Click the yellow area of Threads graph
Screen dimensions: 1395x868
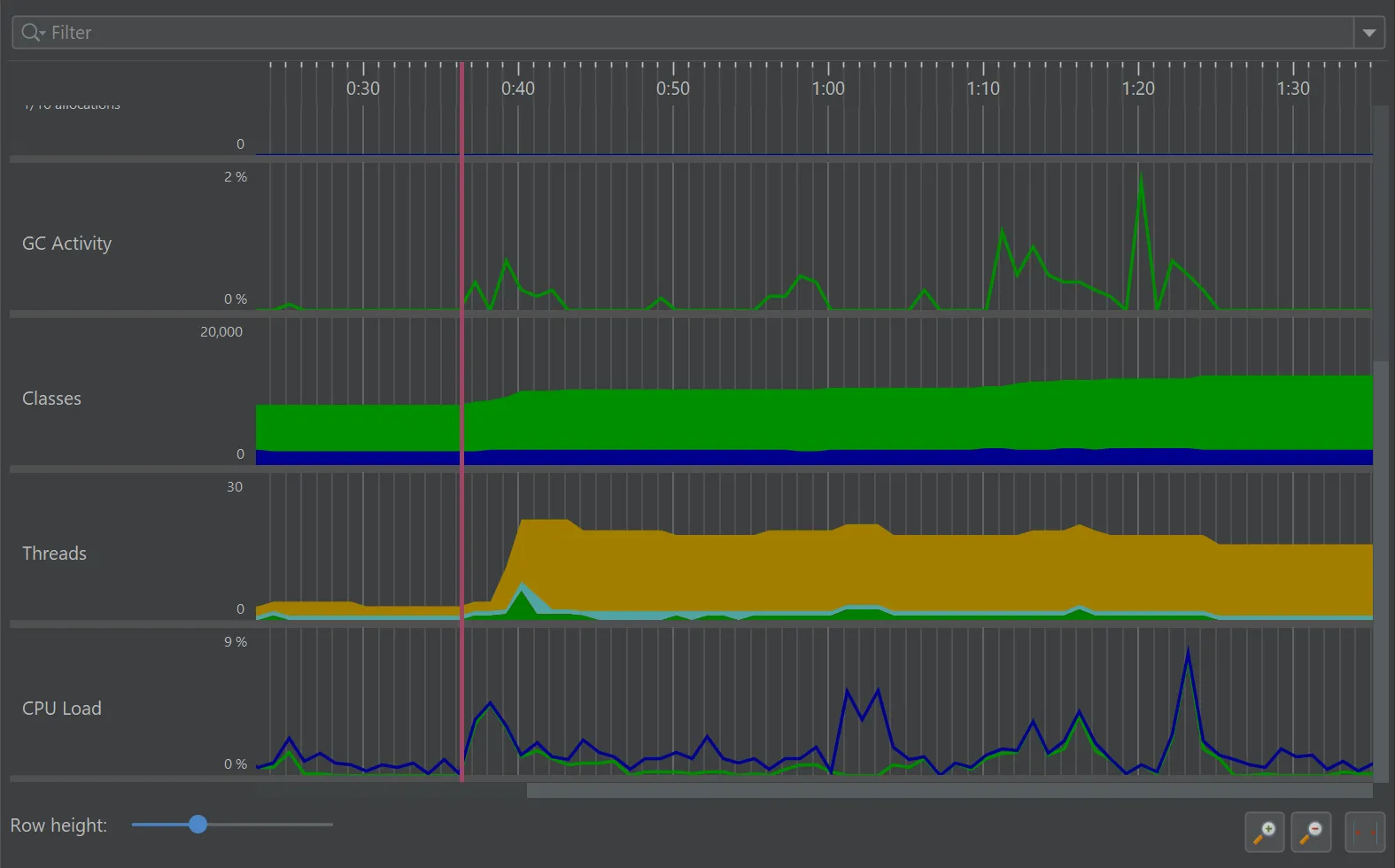tap(797, 571)
